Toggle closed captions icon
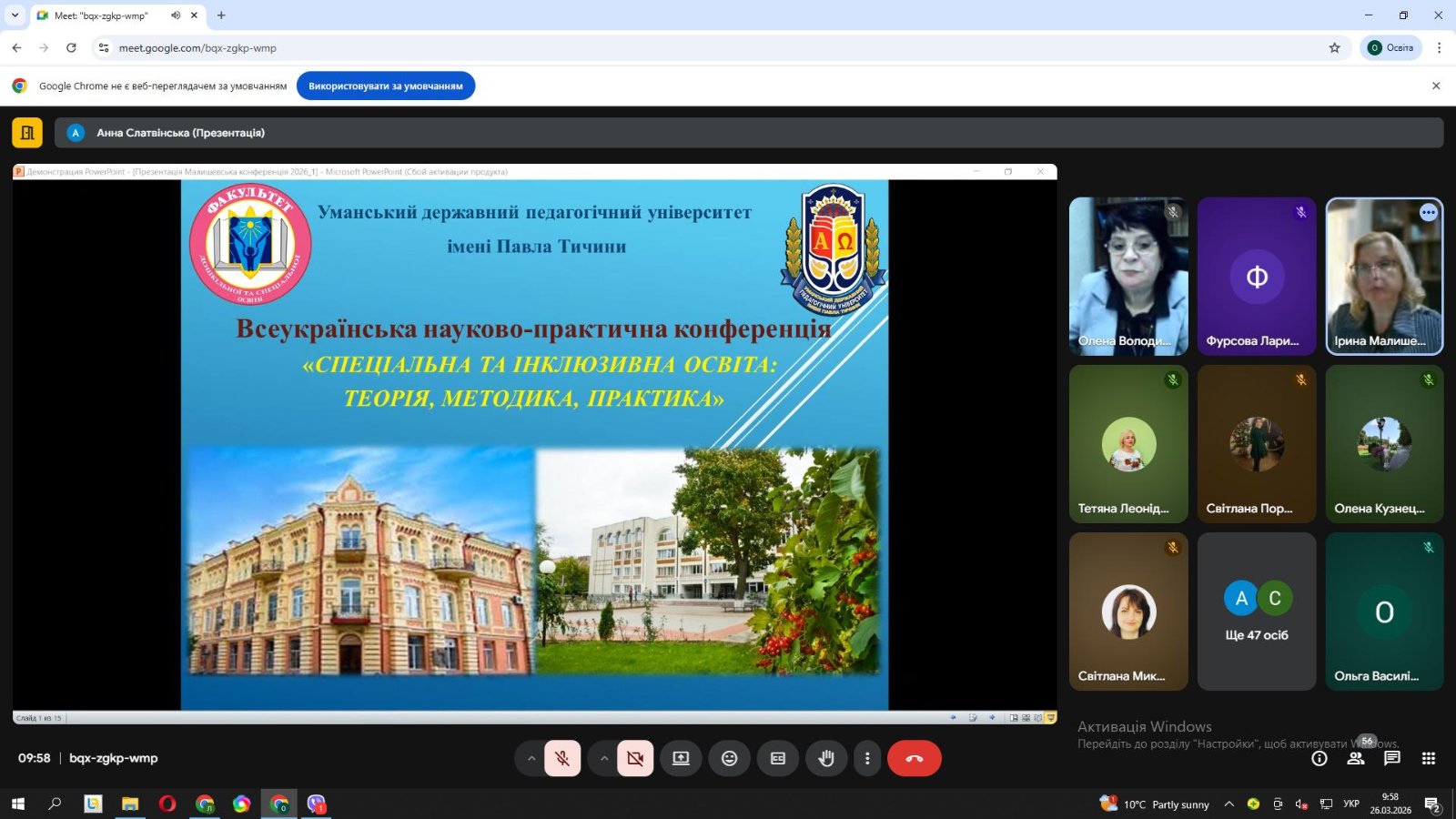Viewport: 1456px width, 819px height. (x=778, y=758)
